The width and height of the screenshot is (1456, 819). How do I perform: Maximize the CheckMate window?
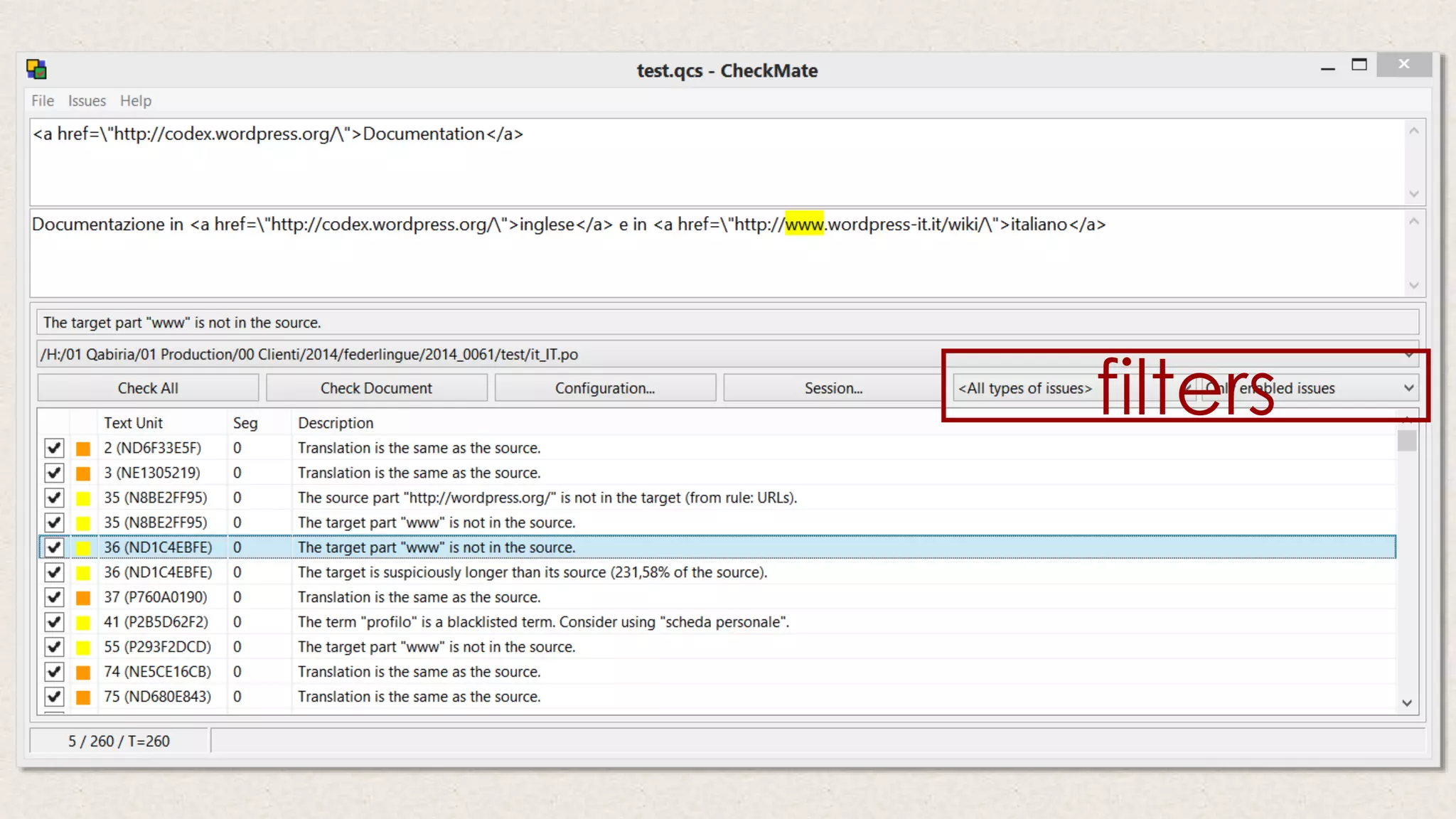[1359, 65]
